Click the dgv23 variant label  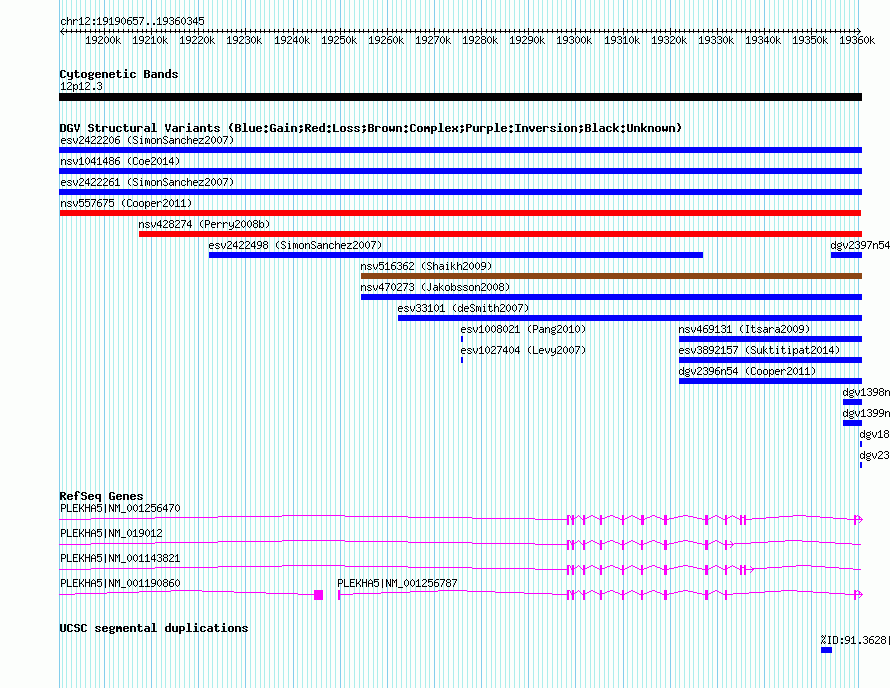tap(875, 455)
